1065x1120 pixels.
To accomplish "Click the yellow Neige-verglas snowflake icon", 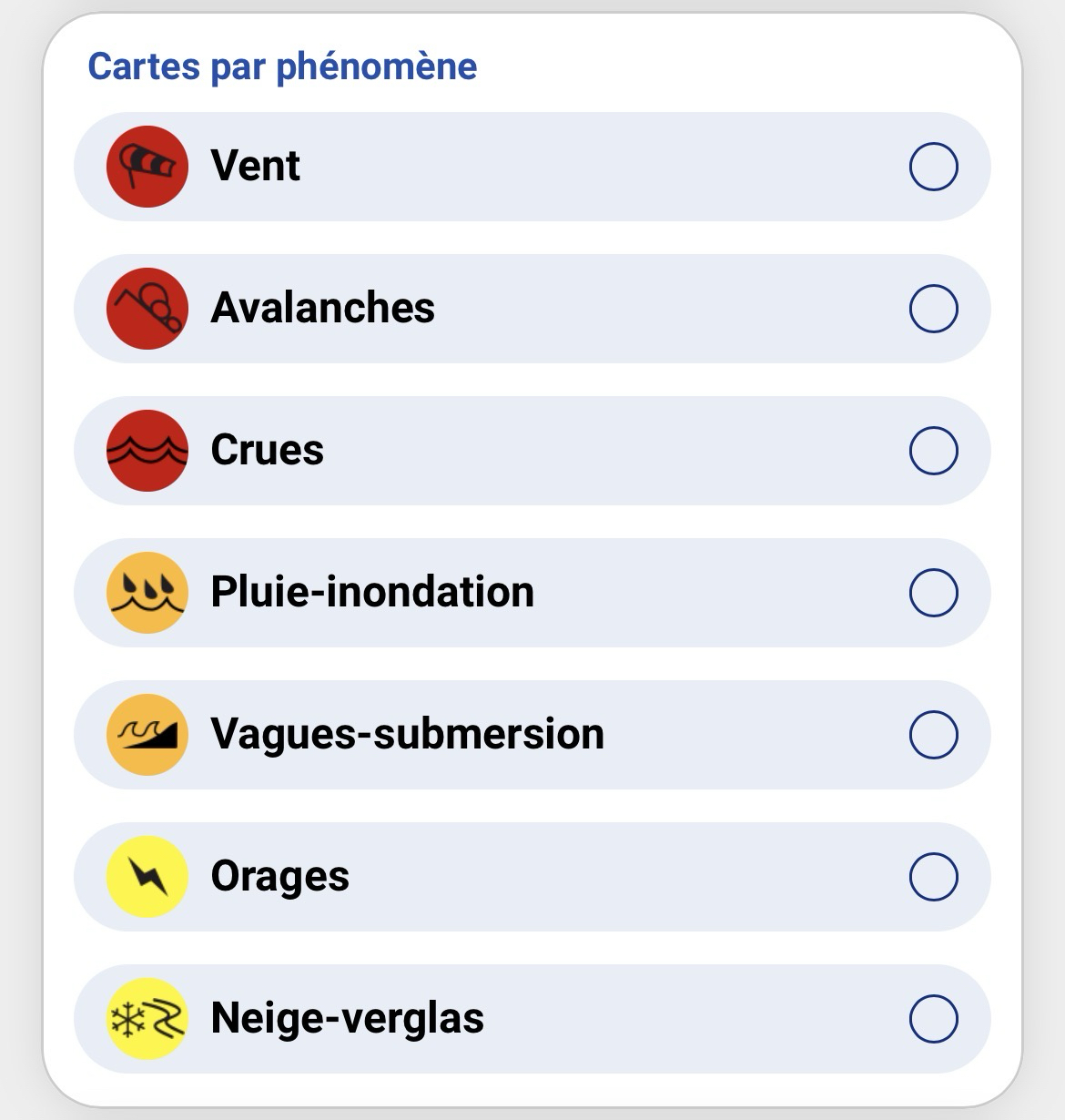I will click(x=147, y=1019).
